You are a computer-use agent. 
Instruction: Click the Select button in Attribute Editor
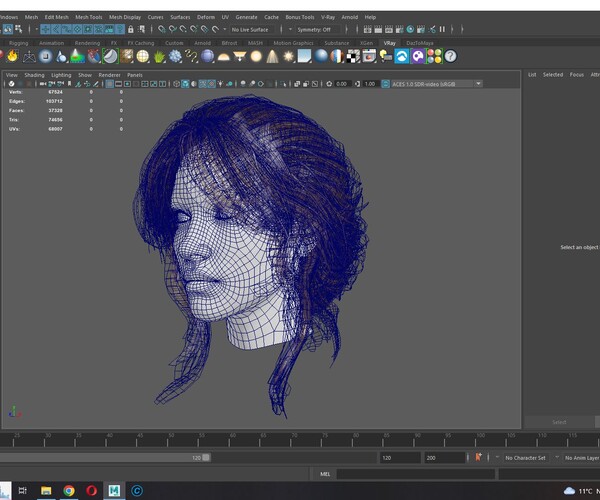tap(559, 422)
